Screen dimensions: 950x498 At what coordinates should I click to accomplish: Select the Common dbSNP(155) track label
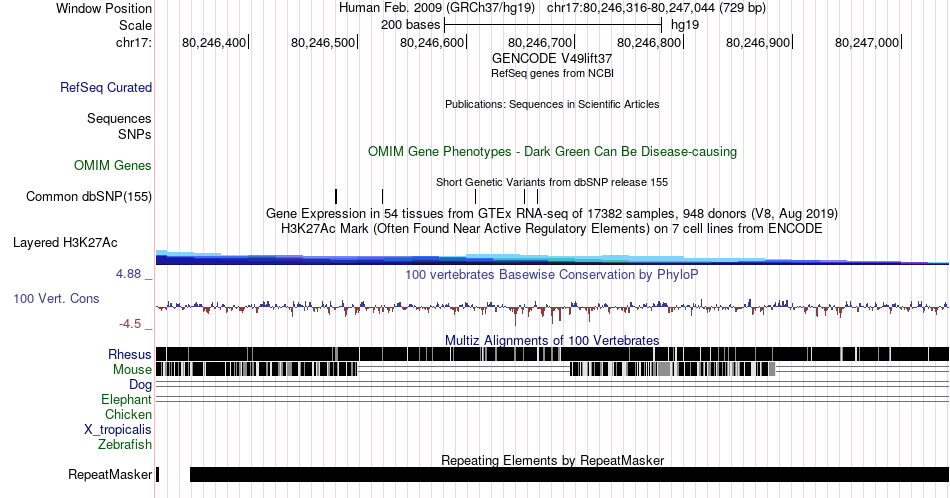(89, 196)
